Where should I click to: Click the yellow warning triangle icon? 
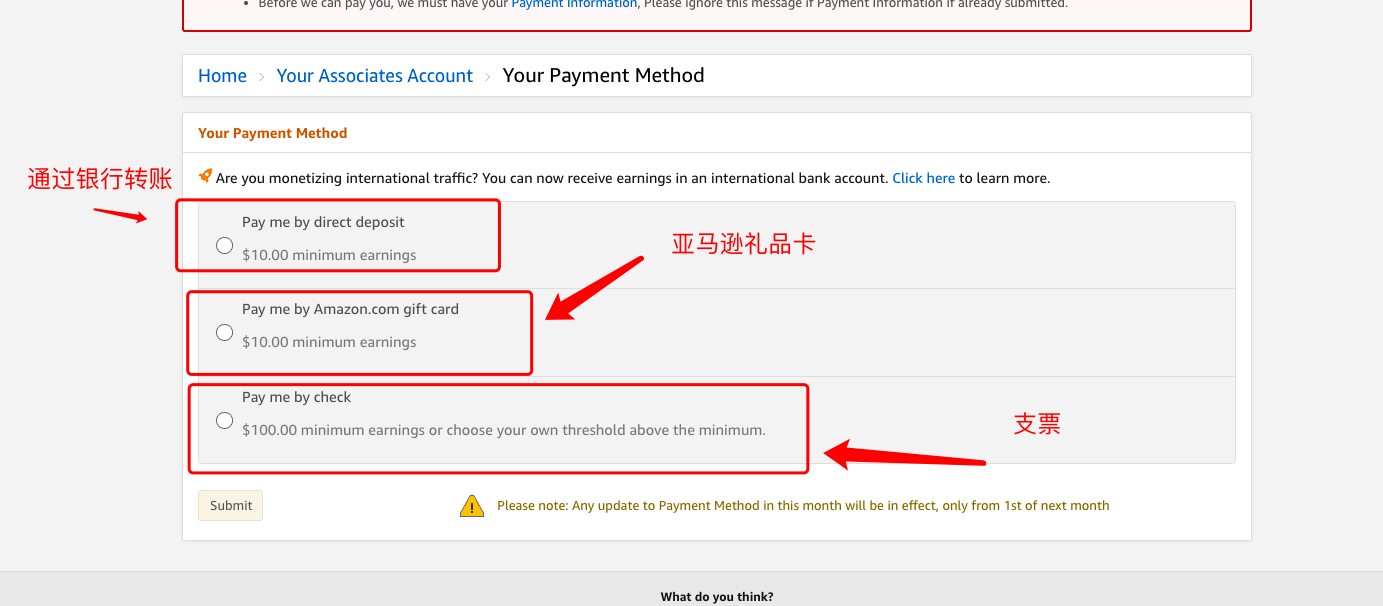(x=472, y=506)
